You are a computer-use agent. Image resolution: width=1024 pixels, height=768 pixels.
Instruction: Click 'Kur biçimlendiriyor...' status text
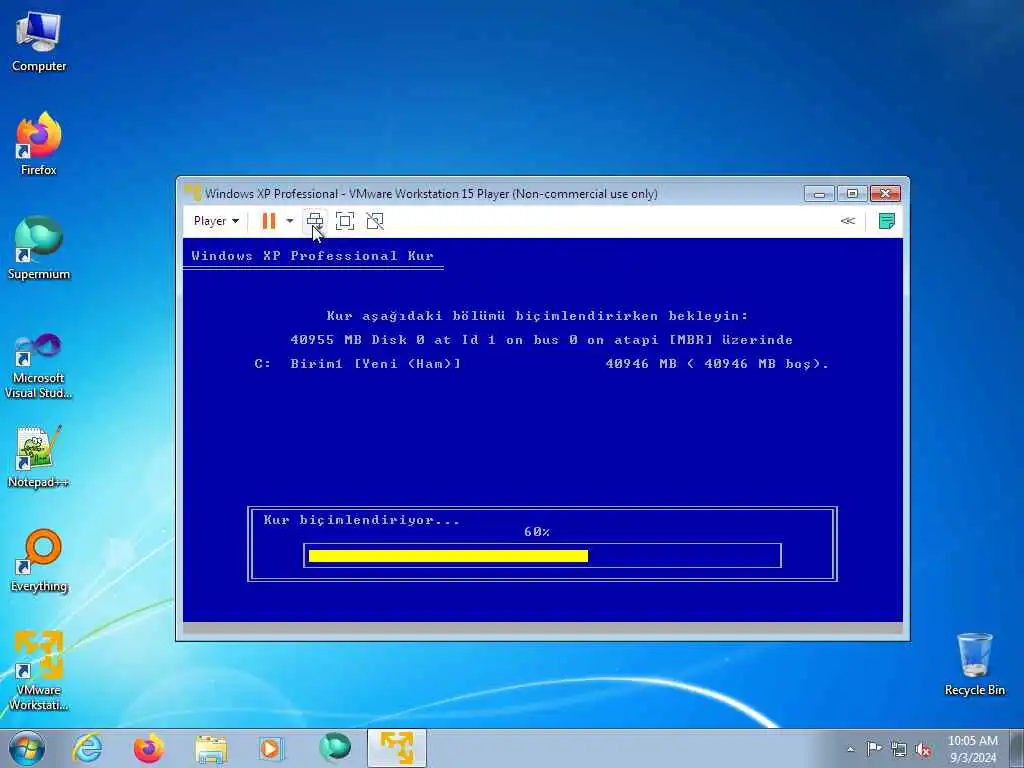362,520
